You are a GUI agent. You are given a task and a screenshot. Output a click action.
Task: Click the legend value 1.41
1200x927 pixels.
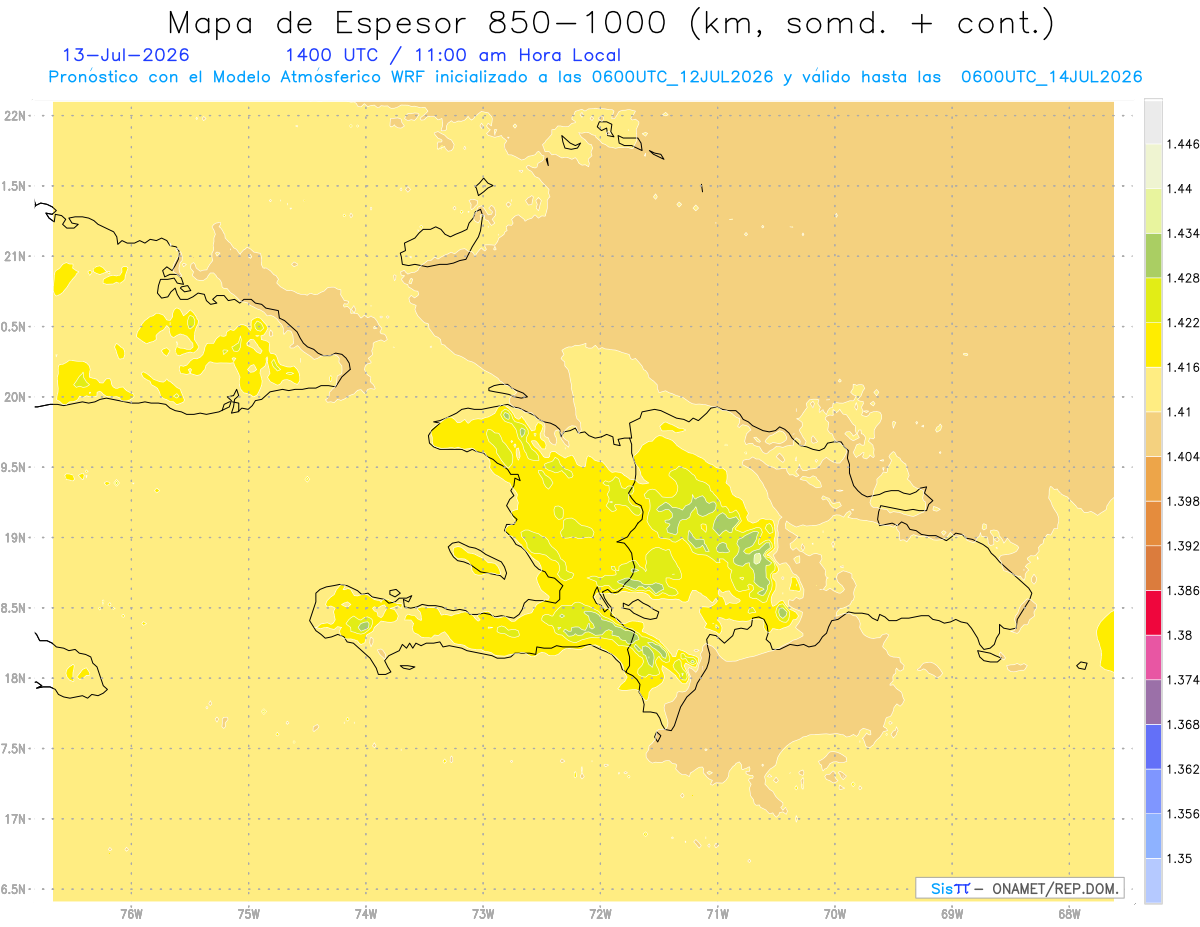1180,411
